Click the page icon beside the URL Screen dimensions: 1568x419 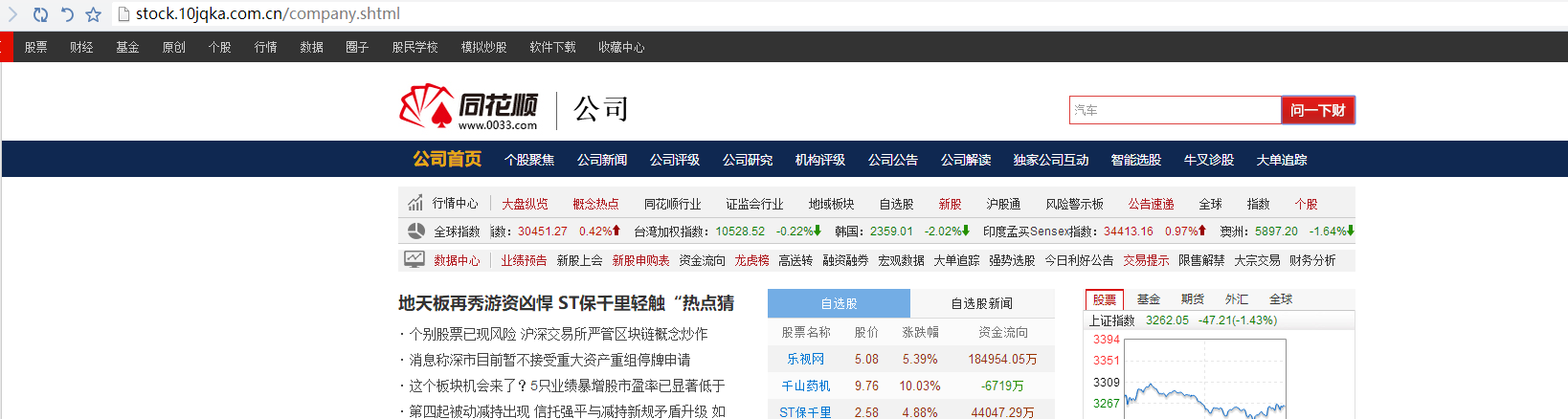point(123,14)
